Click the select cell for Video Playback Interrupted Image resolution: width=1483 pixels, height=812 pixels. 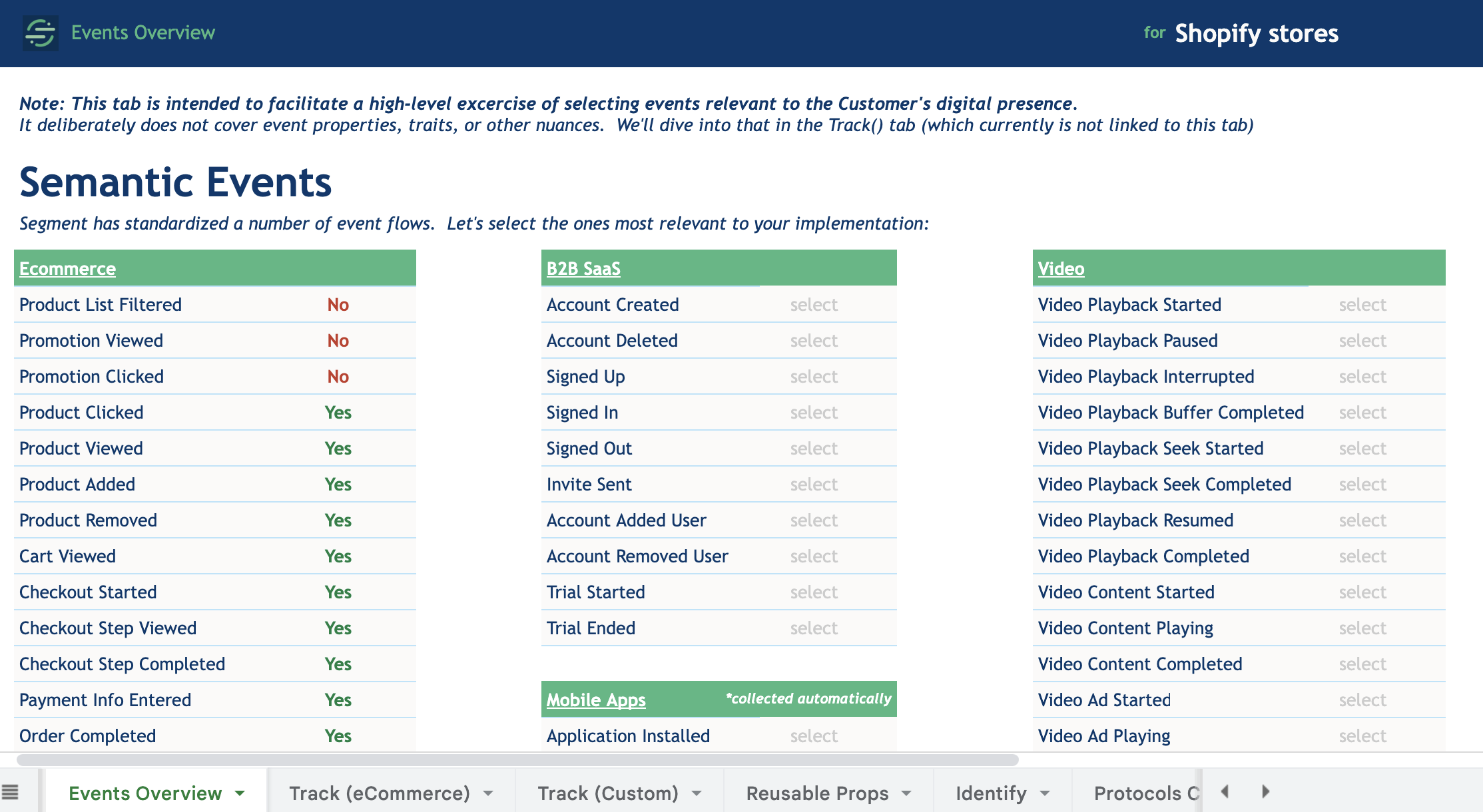[1362, 377]
